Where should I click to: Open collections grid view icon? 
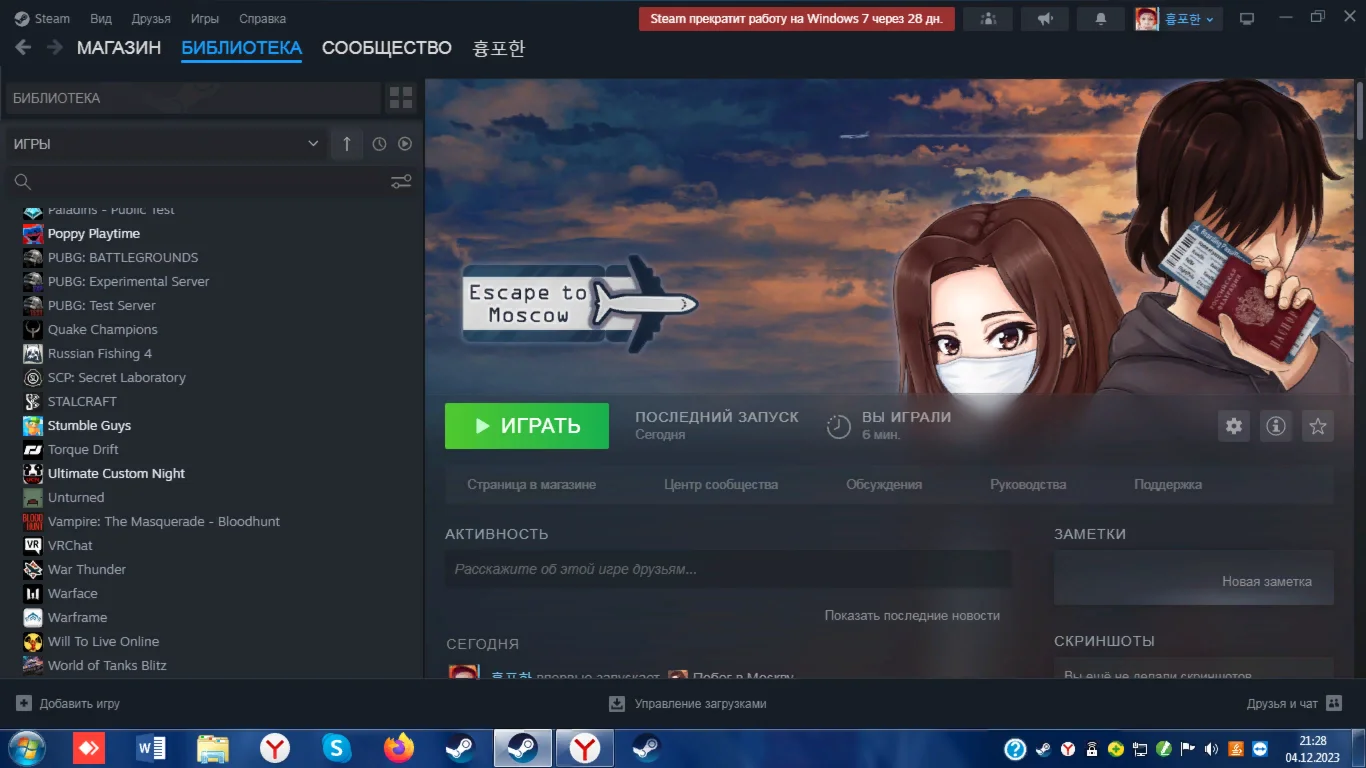coord(401,98)
